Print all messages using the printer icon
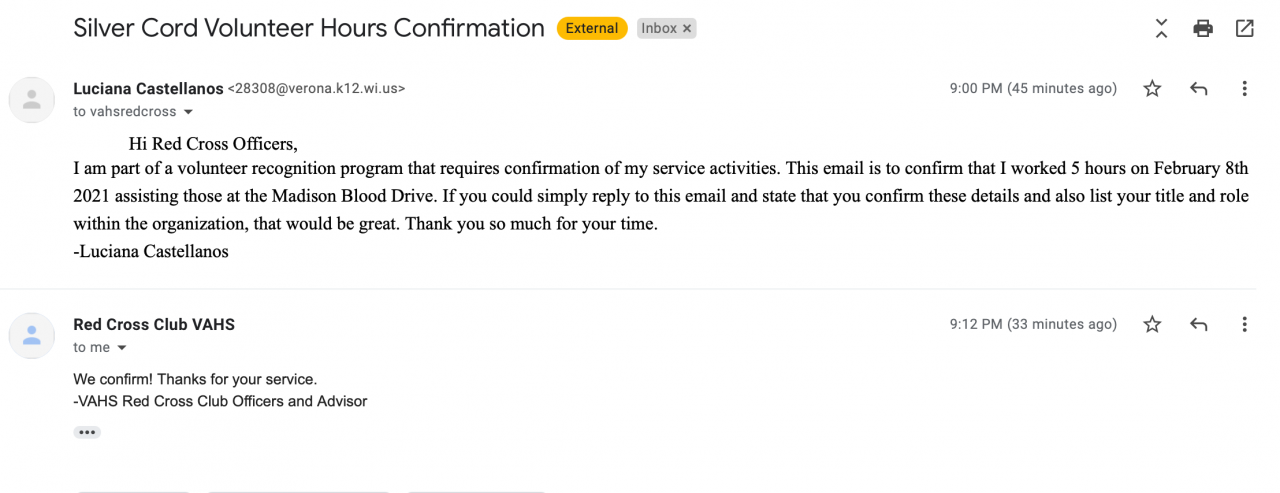Image resolution: width=1280 pixels, height=493 pixels. pos(1203,29)
